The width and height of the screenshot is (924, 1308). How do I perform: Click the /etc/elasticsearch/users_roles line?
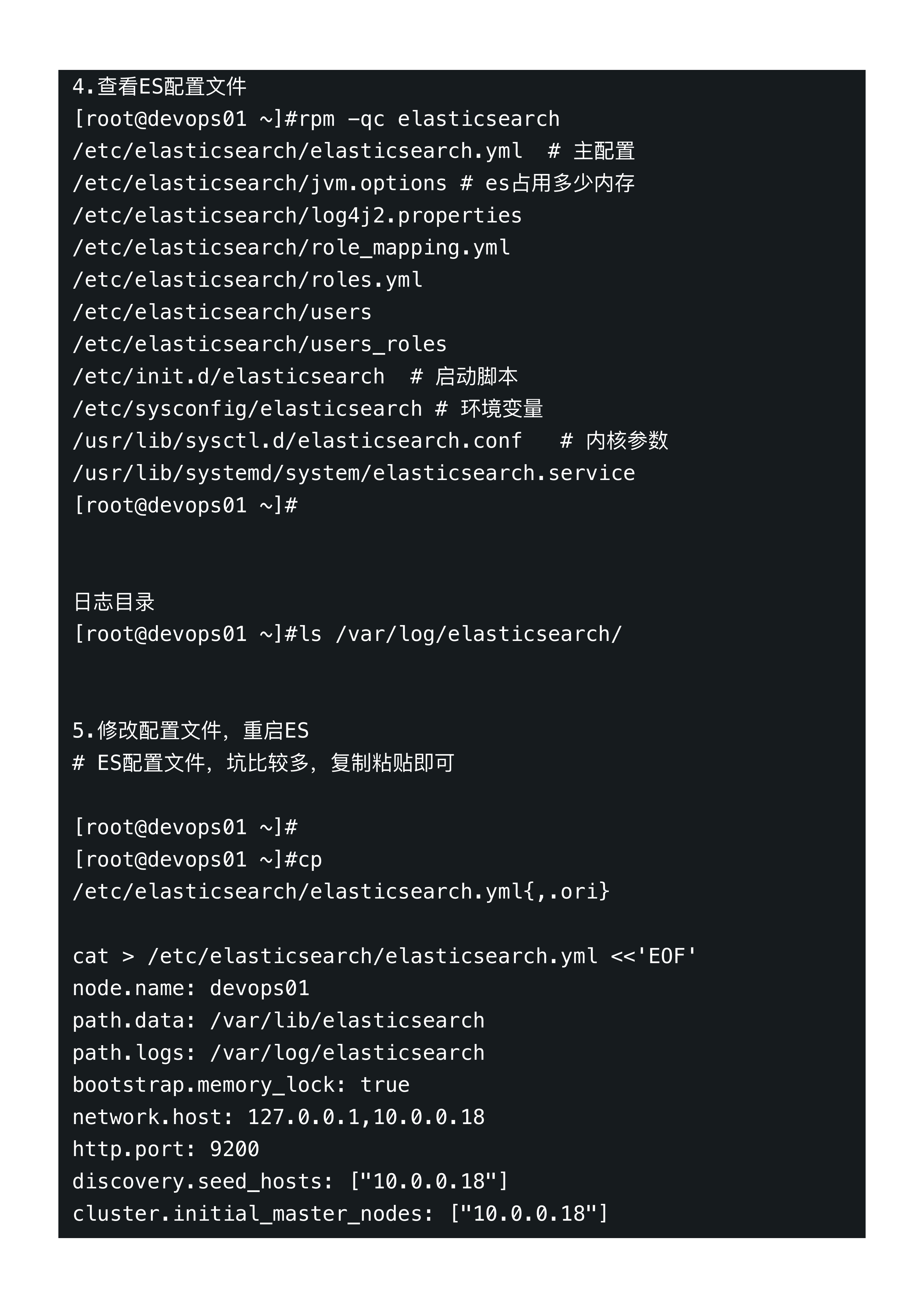coord(260,345)
